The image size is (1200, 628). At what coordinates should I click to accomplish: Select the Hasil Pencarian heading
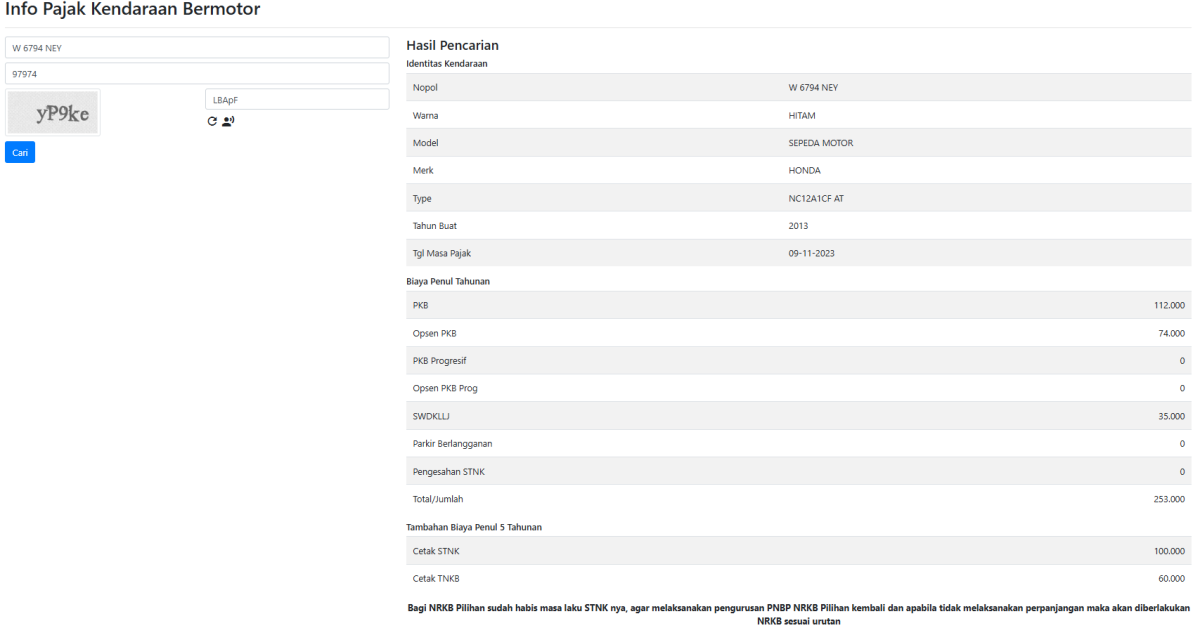click(x=452, y=45)
